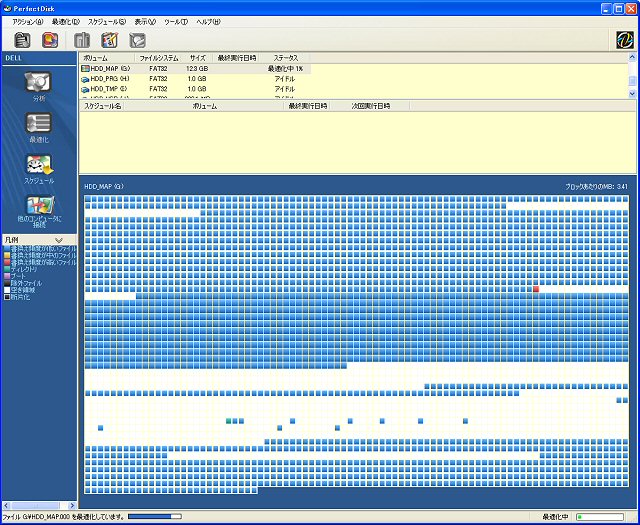Open the 表示(V) menu
The height and width of the screenshot is (525, 640).
[145, 22]
